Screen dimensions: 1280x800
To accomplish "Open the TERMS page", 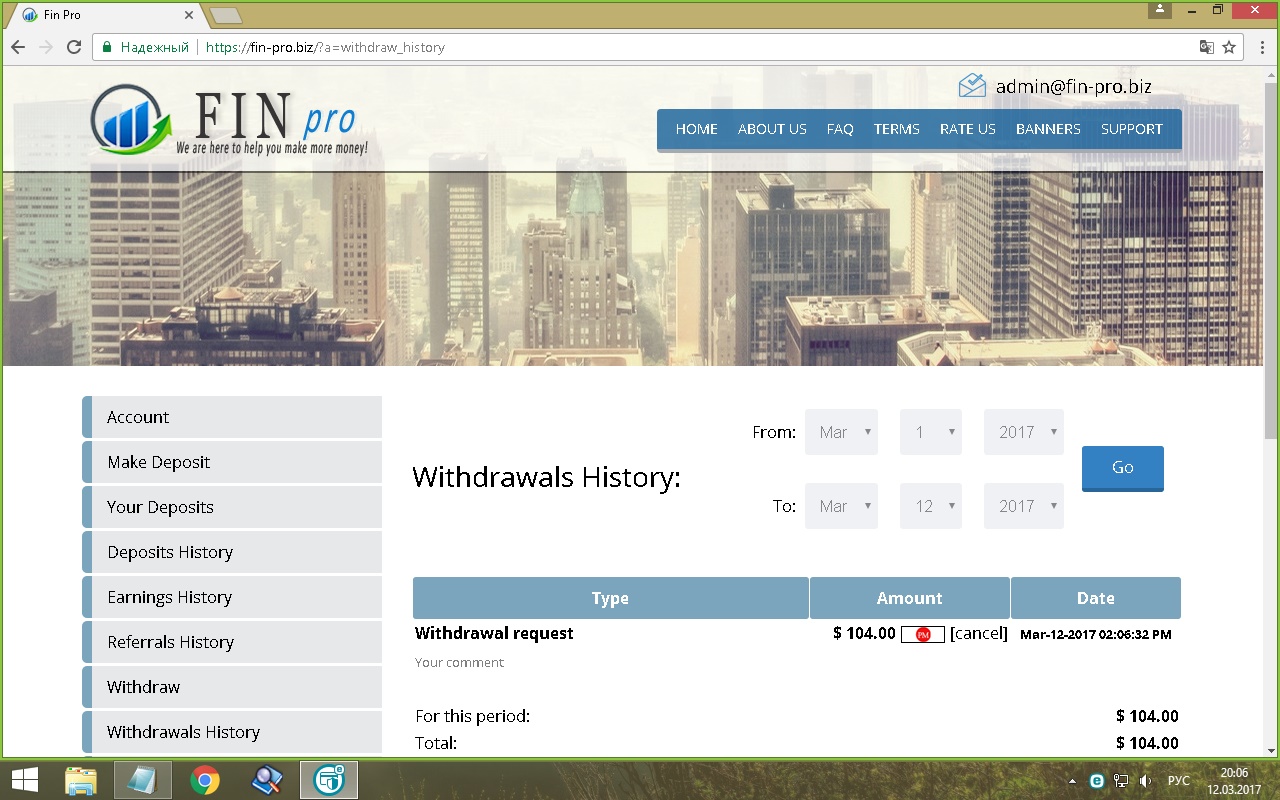I will [896, 129].
